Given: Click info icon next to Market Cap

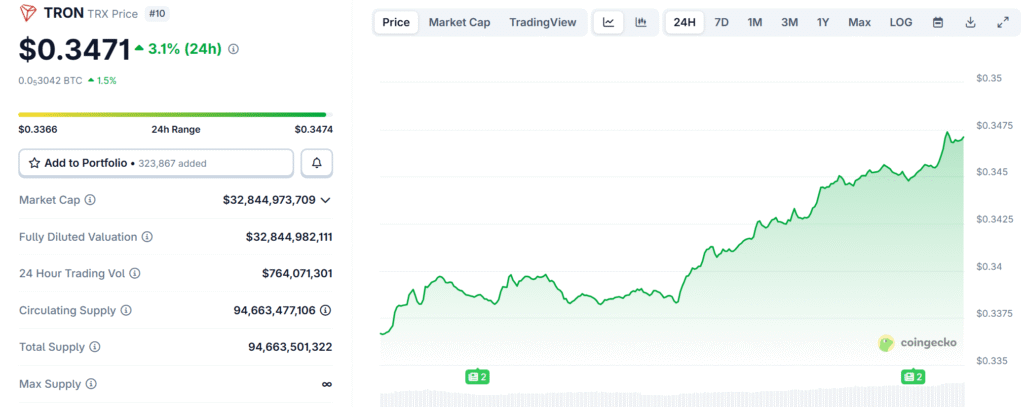Looking at the screenshot, I should point(90,200).
